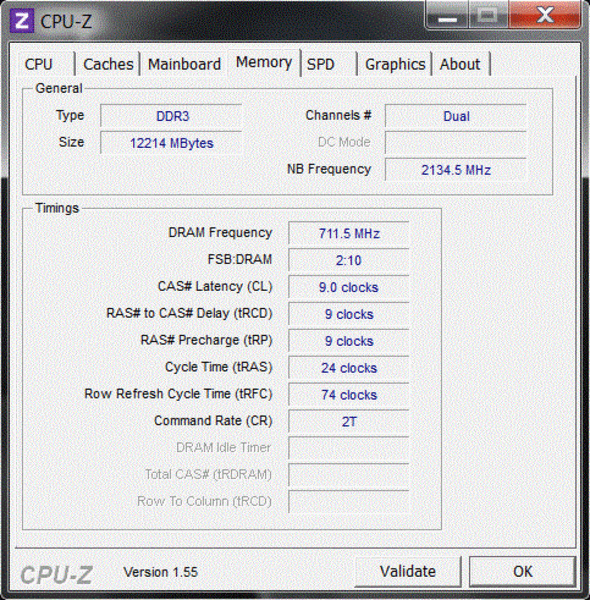
Task: Click the FSB:DRAM label
Action: pos(240,259)
